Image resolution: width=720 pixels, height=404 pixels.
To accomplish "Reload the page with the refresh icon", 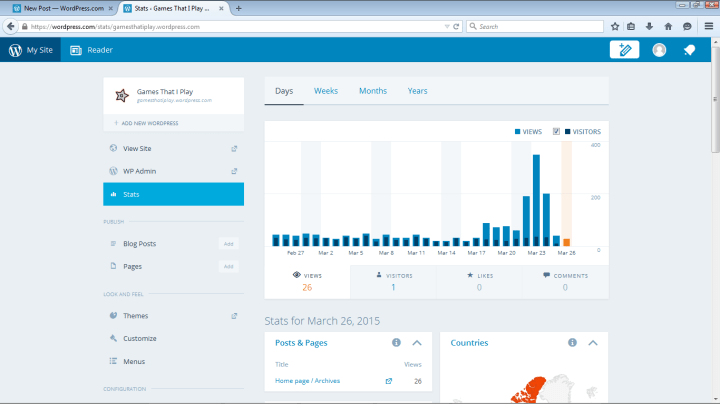I will (x=456, y=27).
